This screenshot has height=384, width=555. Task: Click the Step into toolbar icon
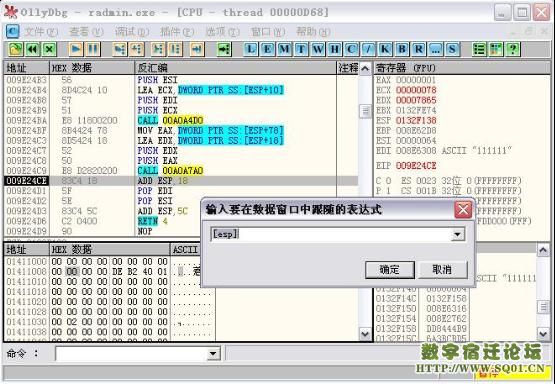coord(119,49)
